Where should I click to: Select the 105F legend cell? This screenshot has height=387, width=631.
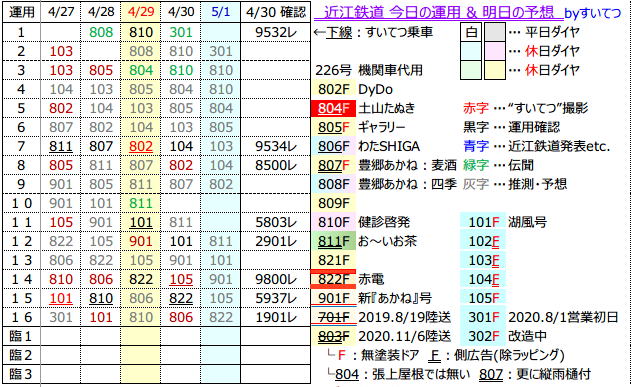pyautogui.click(x=483, y=298)
